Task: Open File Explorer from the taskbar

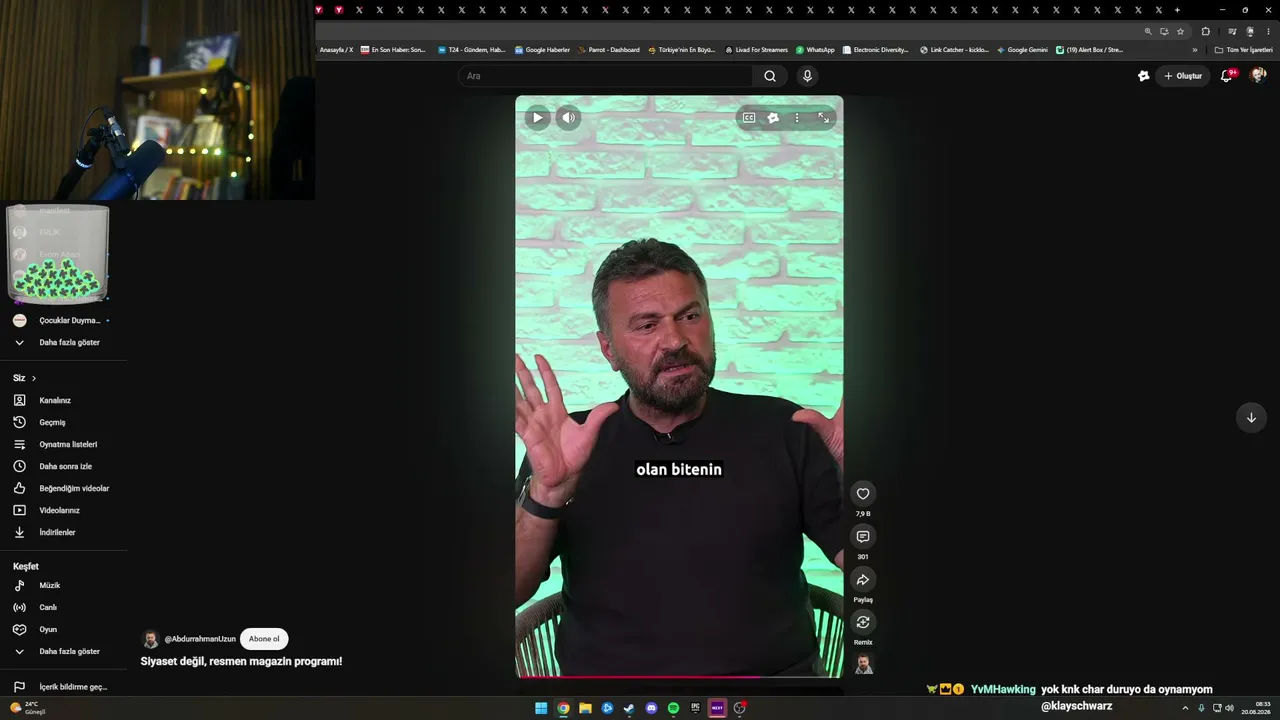Action: coord(585,708)
